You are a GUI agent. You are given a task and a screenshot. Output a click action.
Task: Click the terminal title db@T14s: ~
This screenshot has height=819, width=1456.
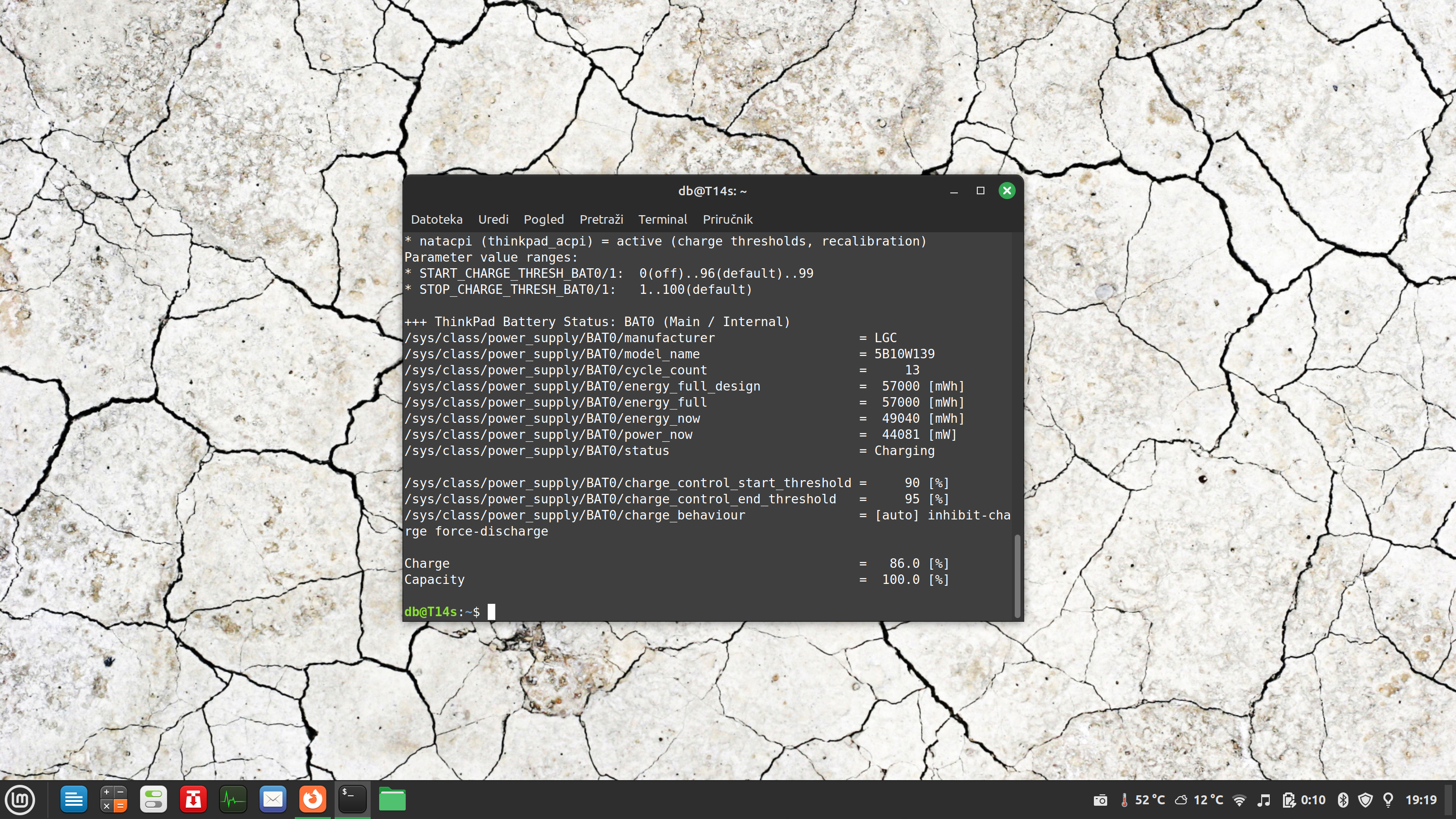tap(712, 191)
